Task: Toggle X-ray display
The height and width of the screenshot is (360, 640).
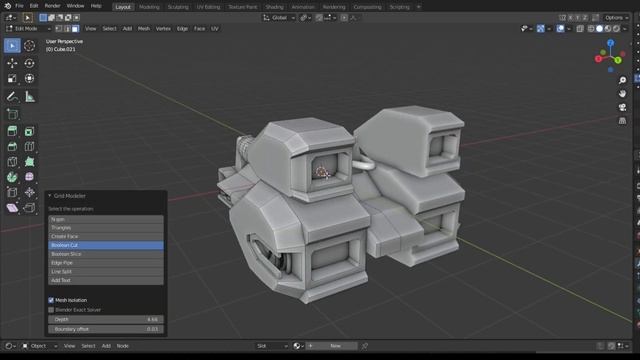Action: (x=580, y=29)
